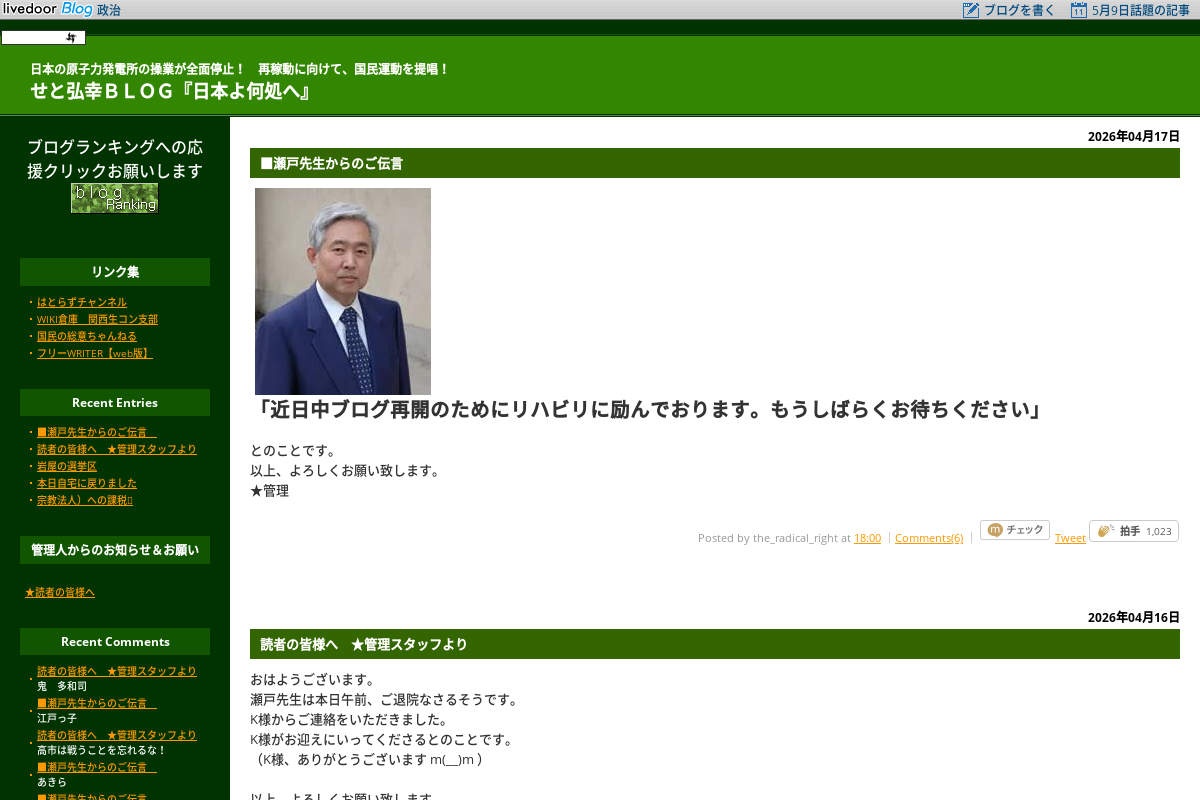Click the Recent Entries sidebar heading
The image size is (1200, 800).
[x=115, y=403]
